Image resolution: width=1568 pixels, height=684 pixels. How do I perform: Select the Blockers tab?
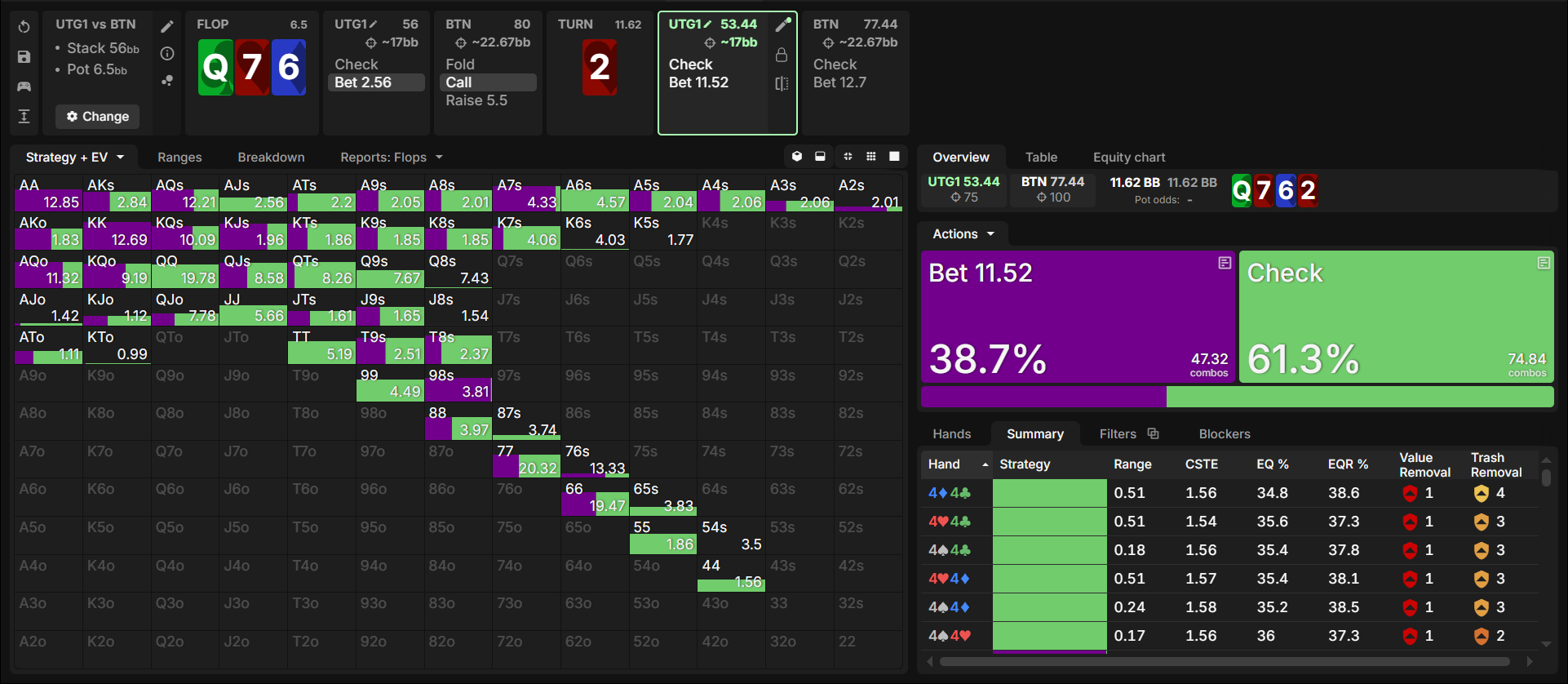[1225, 434]
